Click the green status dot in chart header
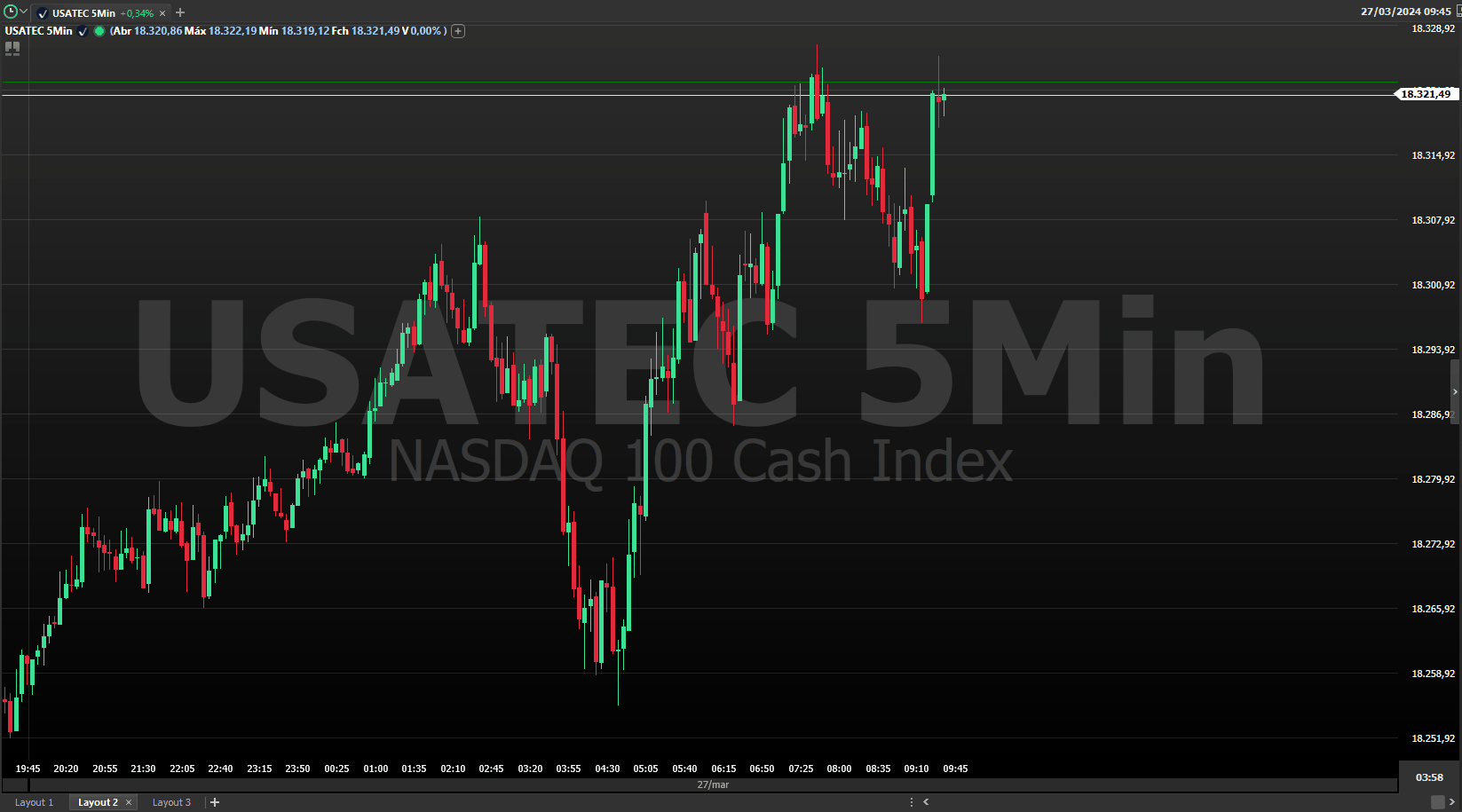This screenshot has height=812, width=1462. [x=99, y=31]
